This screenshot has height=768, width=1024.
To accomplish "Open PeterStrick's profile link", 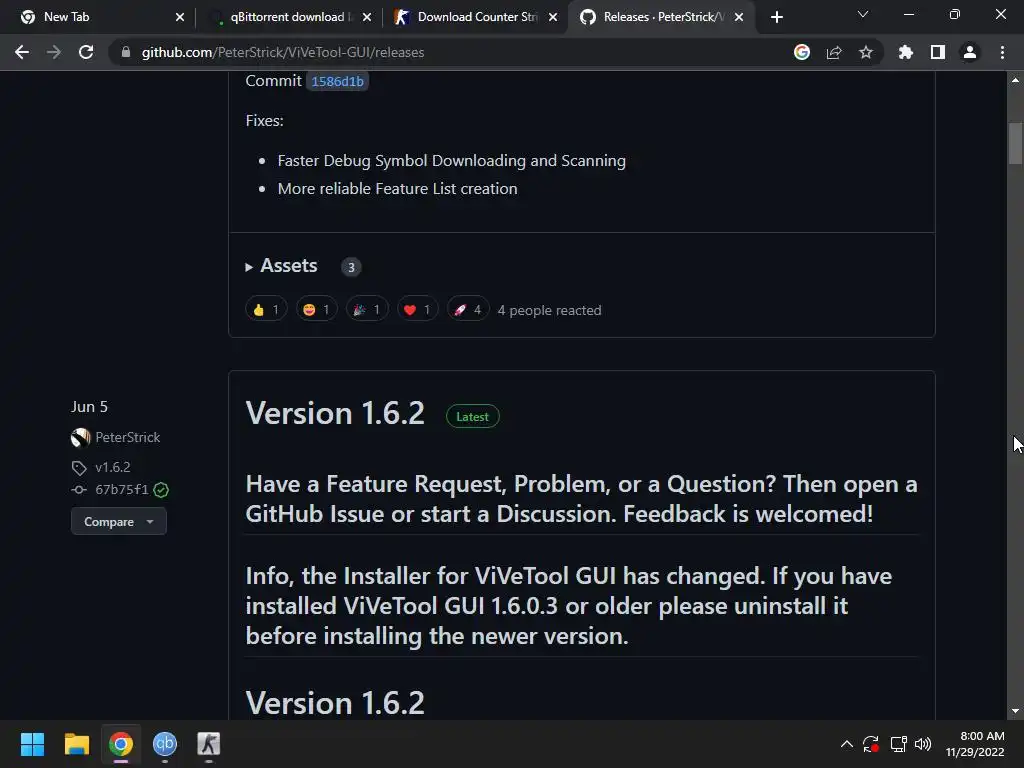I will (x=127, y=437).
